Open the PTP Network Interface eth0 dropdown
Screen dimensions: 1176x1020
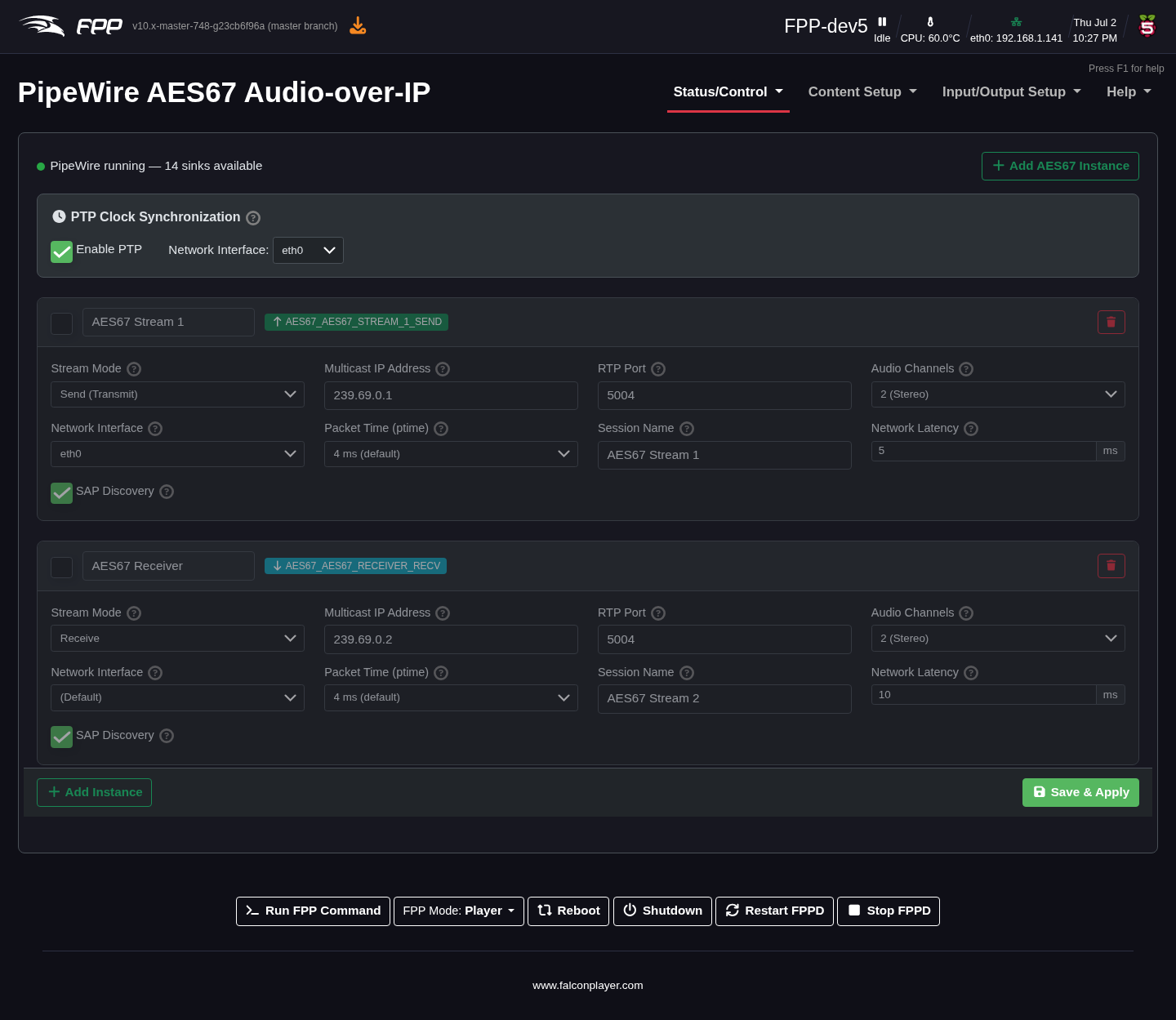tap(308, 251)
